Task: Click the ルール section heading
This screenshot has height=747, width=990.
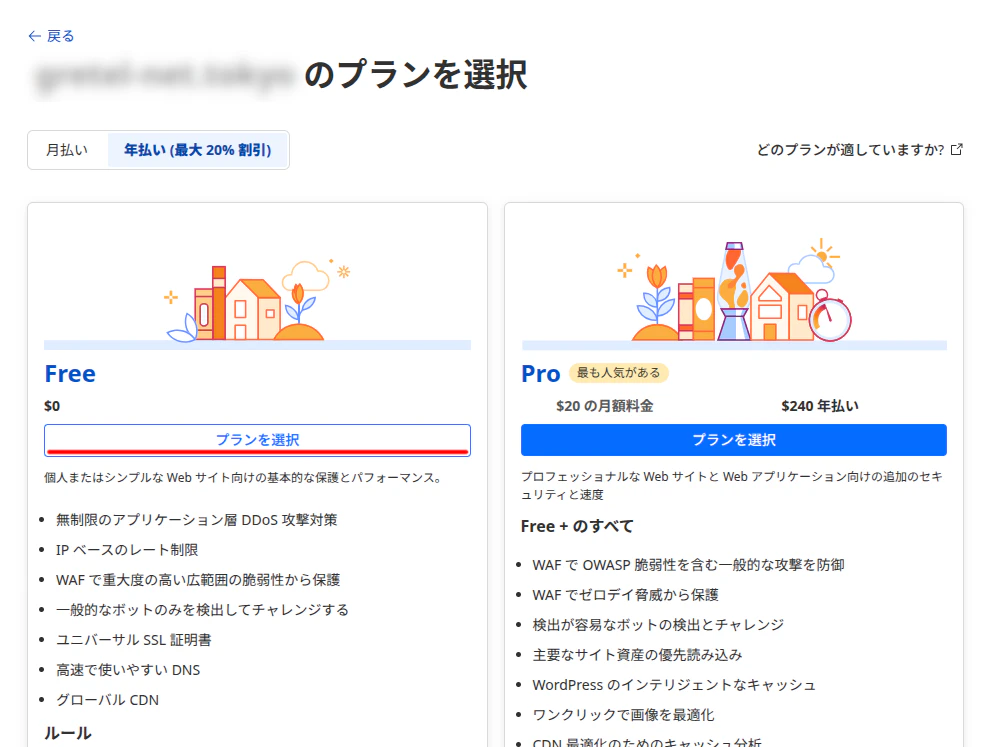Action: coord(68,733)
